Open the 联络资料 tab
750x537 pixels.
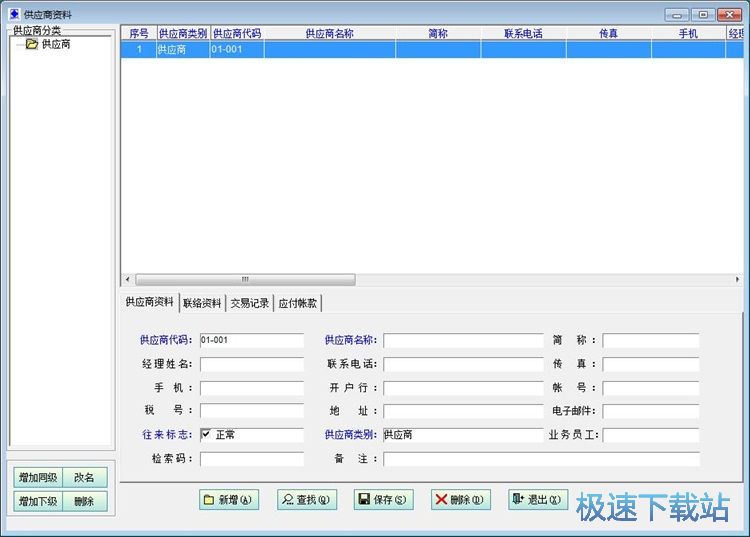202,303
